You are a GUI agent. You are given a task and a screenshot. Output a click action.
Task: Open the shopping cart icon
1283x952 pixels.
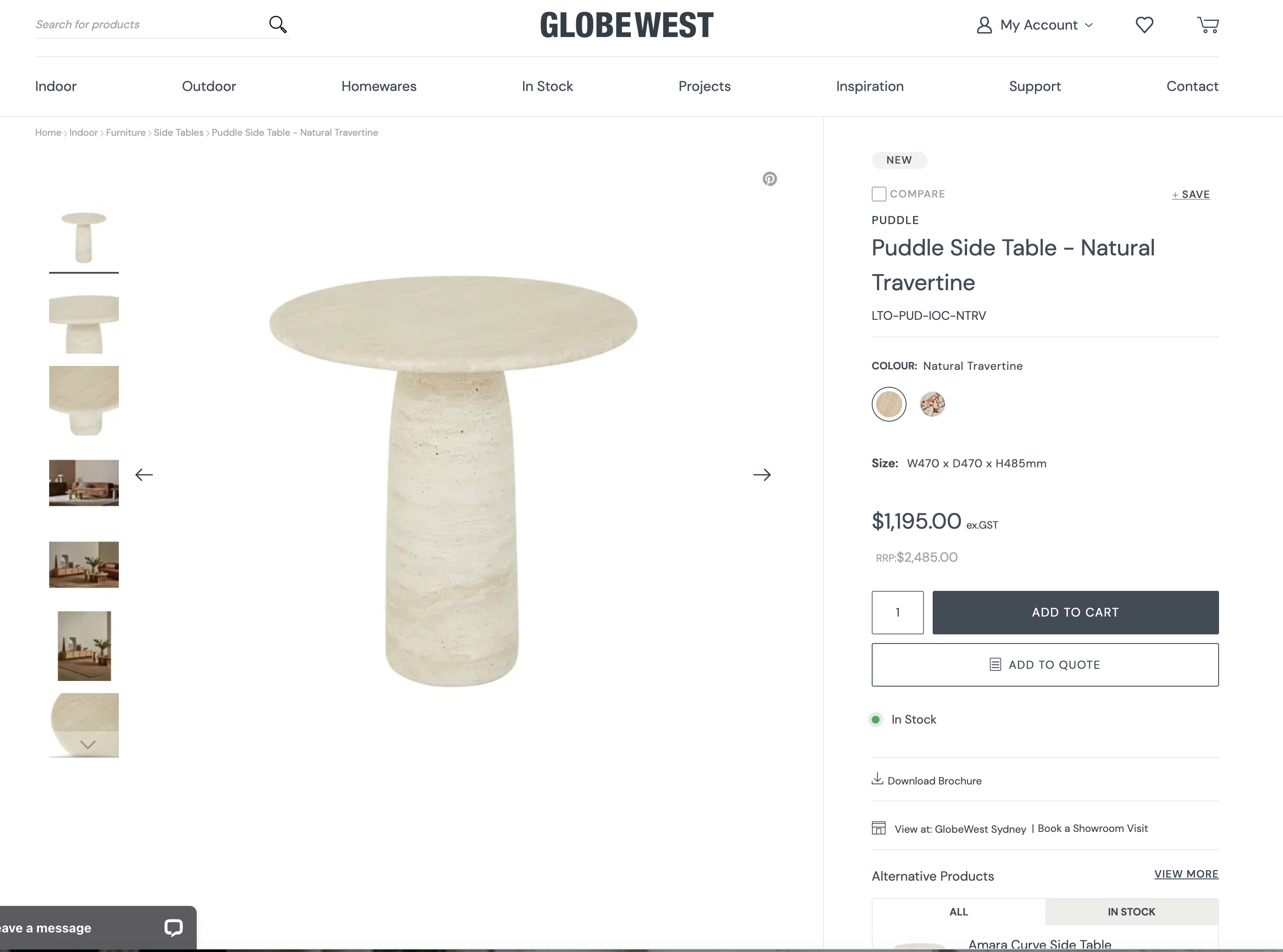pos(1208,25)
